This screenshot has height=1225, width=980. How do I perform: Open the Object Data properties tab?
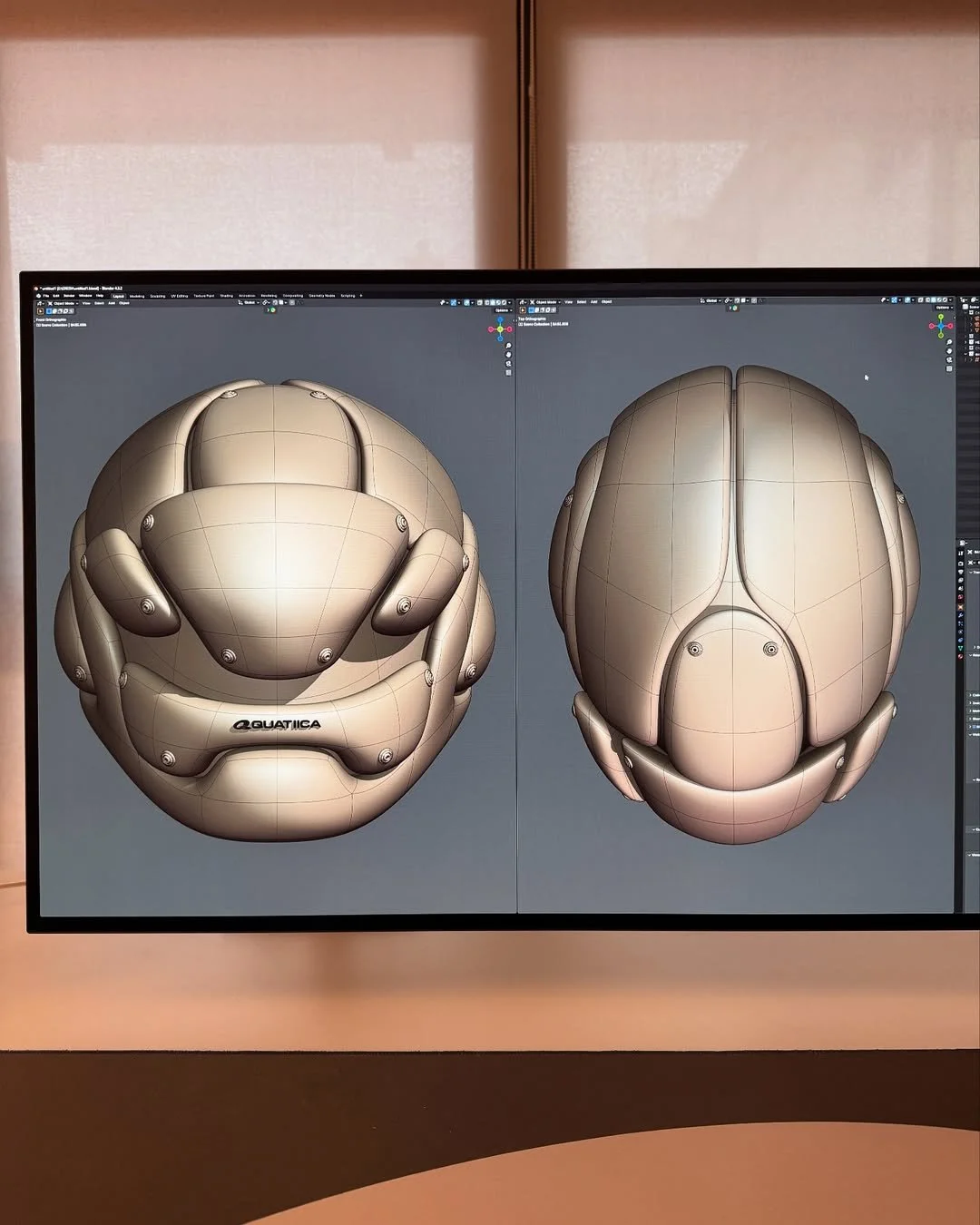click(x=961, y=648)
